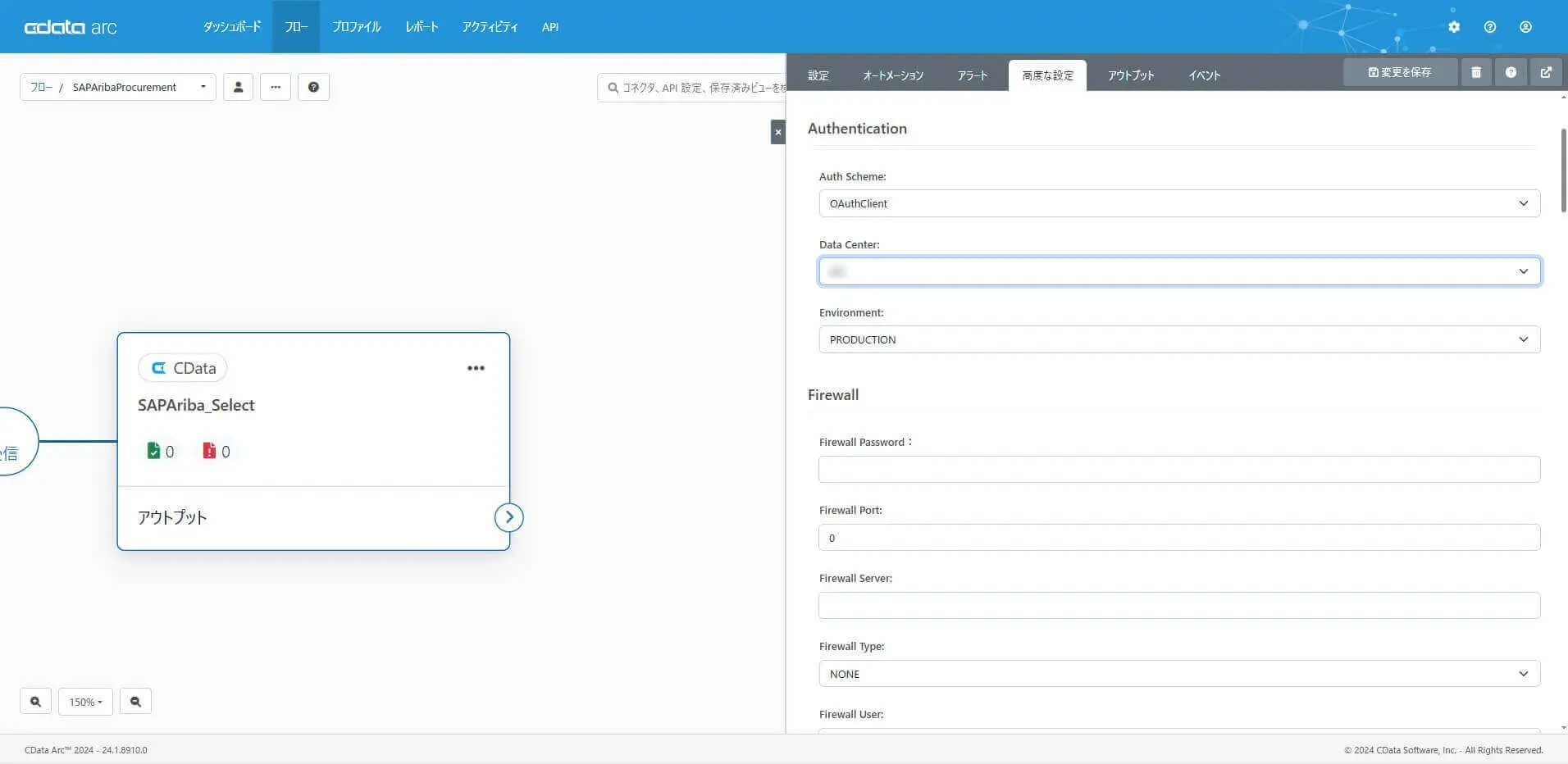Open the three-dots menu on SAPAriba_Select

[476, 368]
